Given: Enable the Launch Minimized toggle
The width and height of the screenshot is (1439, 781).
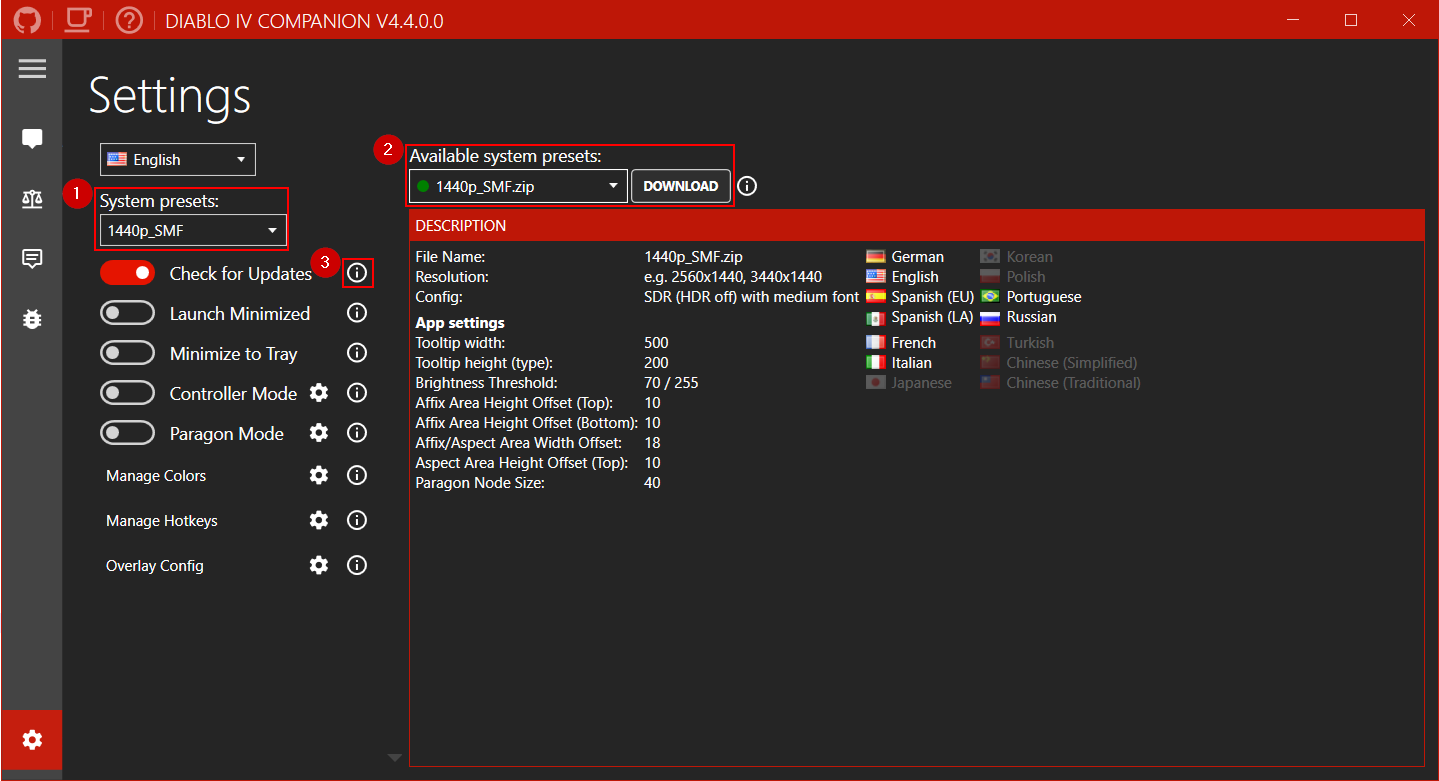Looking at the screenshot, I should click(127, 313).
